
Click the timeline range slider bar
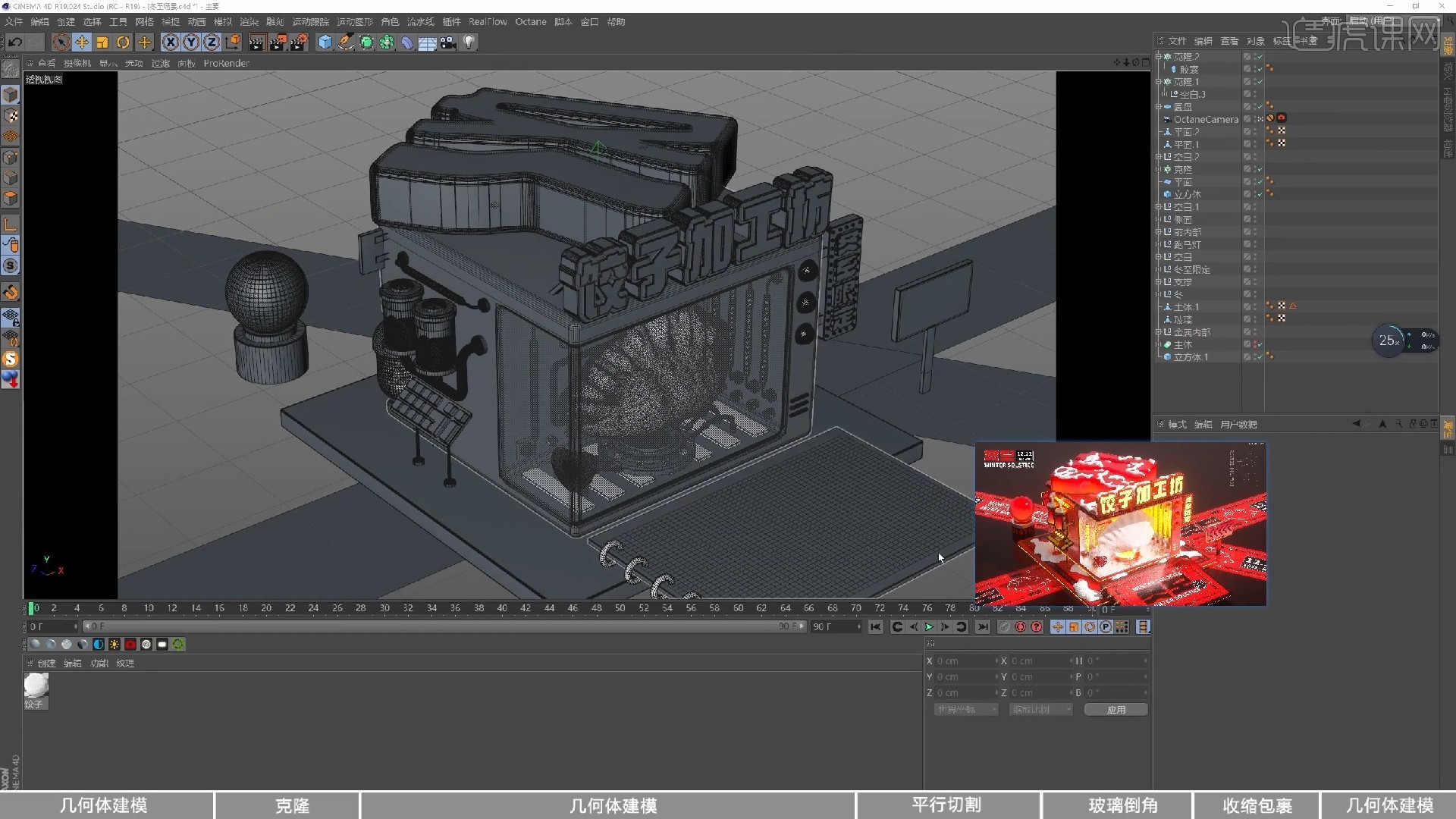444,626
